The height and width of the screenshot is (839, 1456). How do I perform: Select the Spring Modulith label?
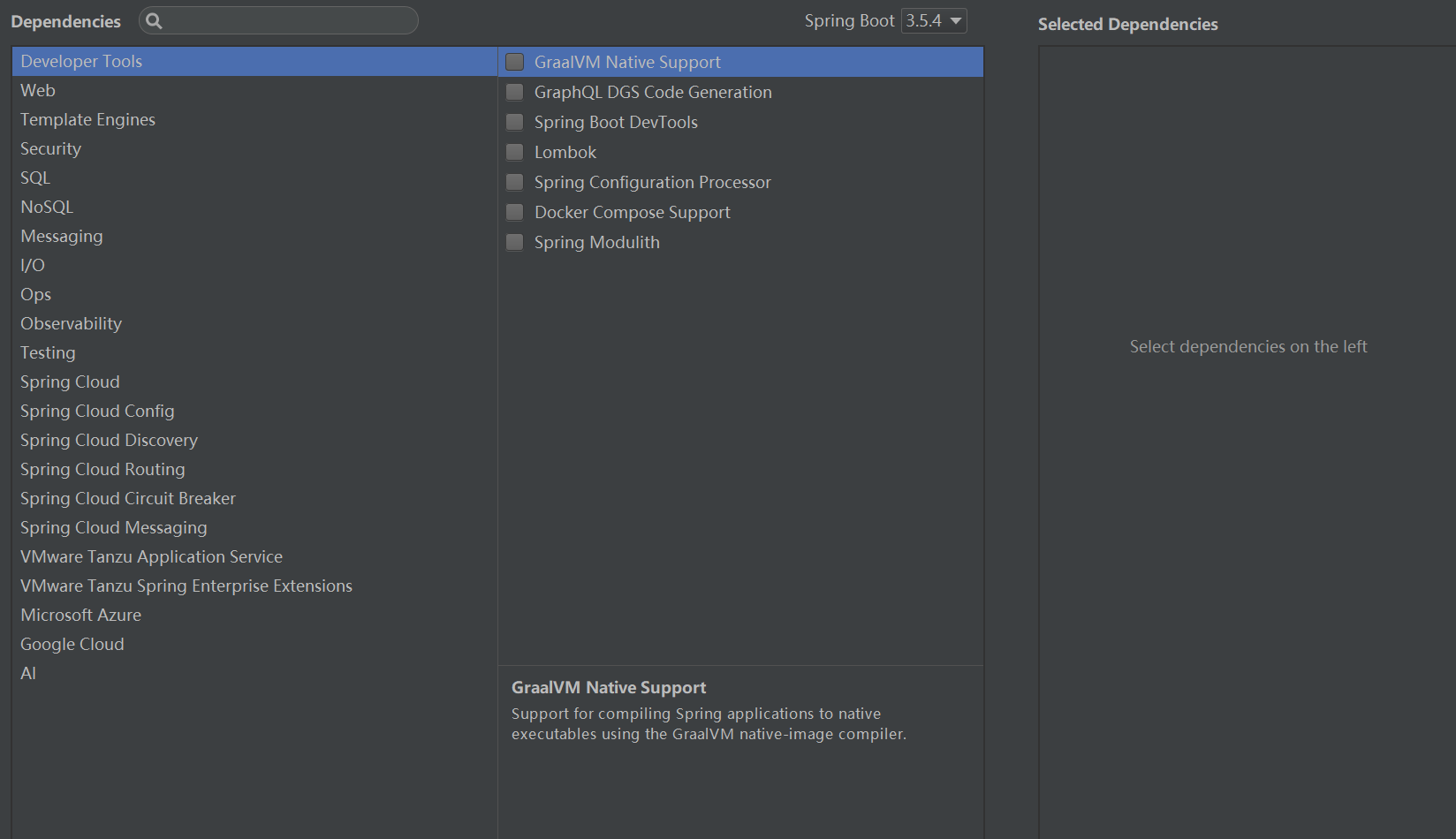597,242
